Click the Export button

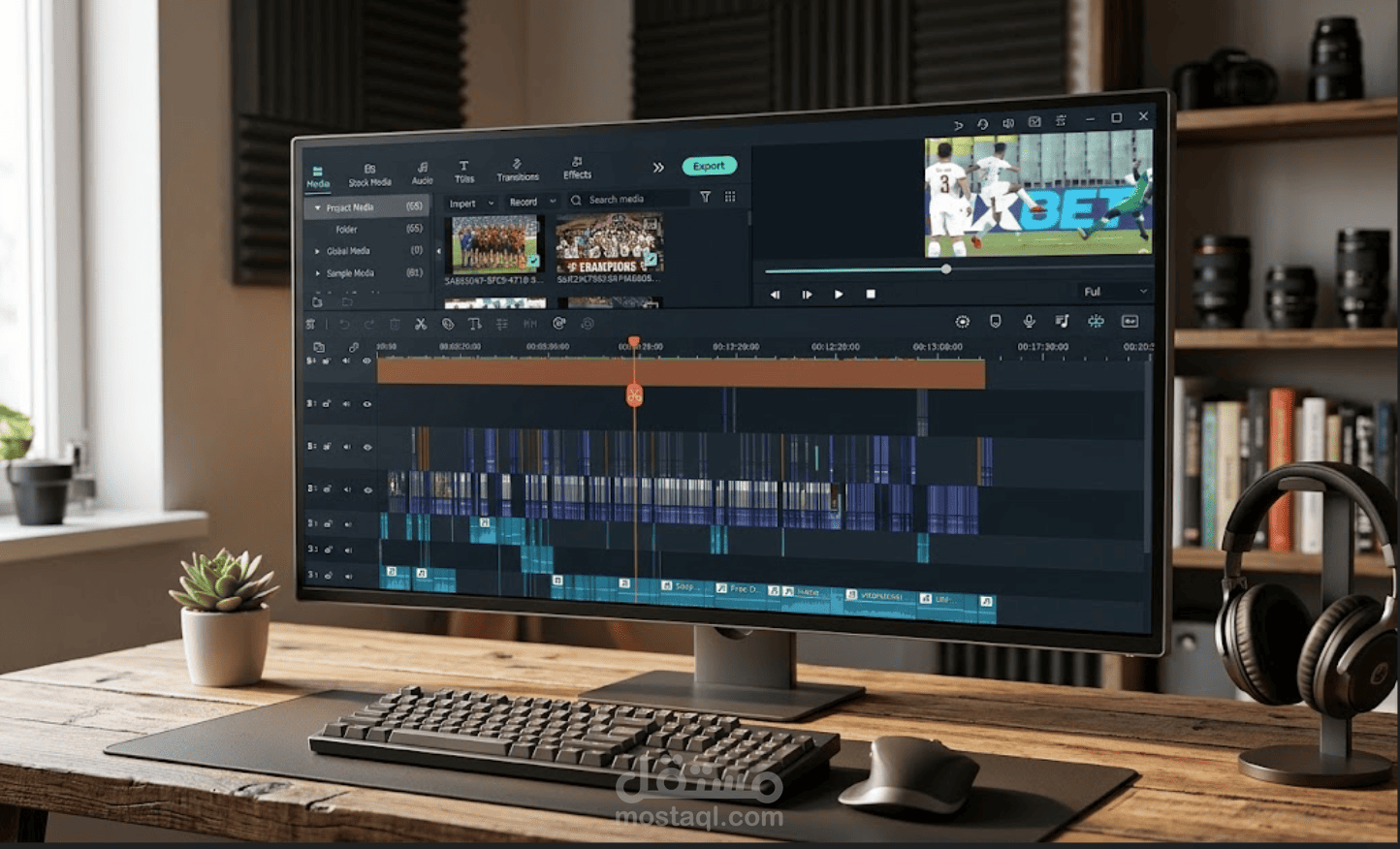click(x=709, y=166)
